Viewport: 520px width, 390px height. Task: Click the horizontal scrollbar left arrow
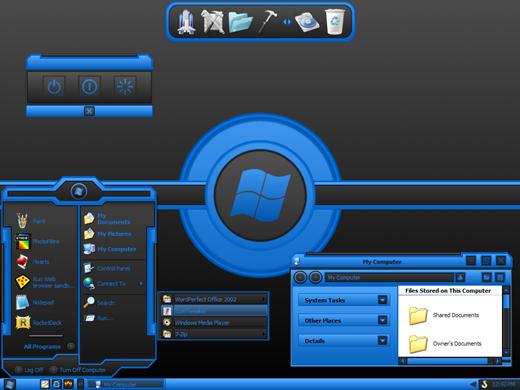click(403, 361)
